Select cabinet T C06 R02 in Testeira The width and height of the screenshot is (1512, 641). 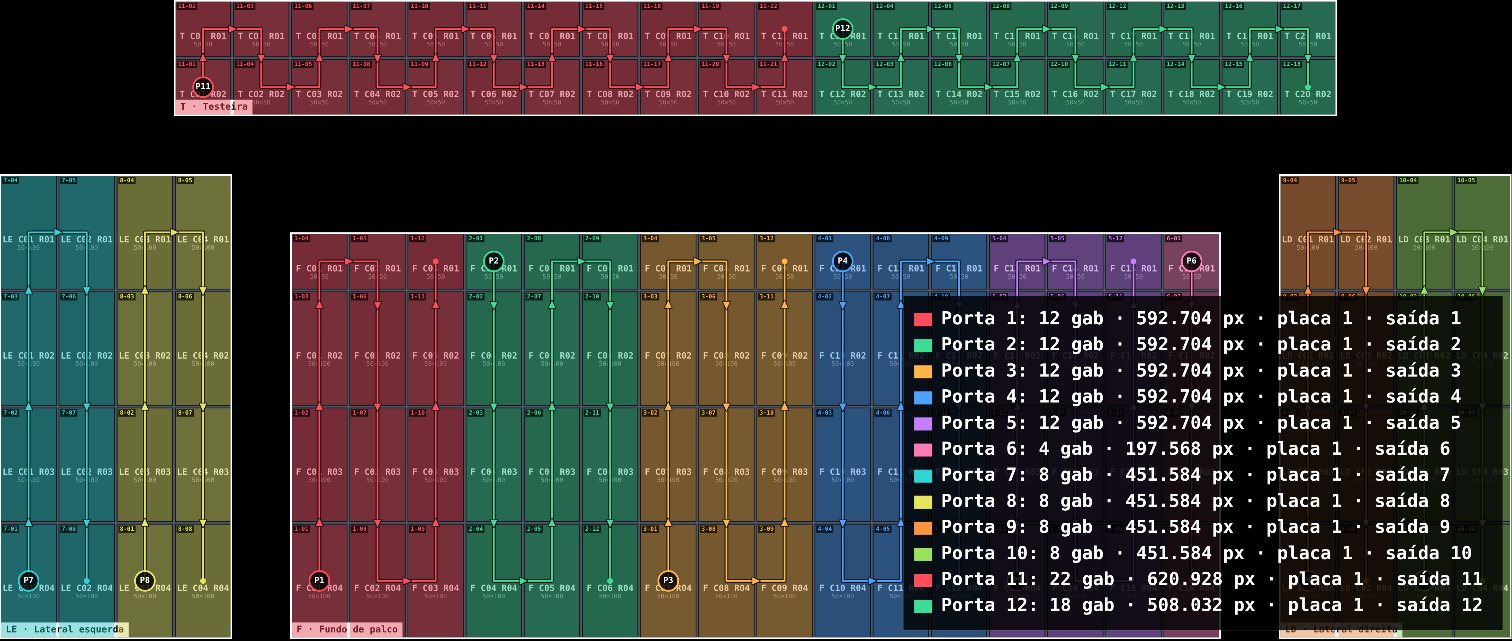tap(493, 87)
